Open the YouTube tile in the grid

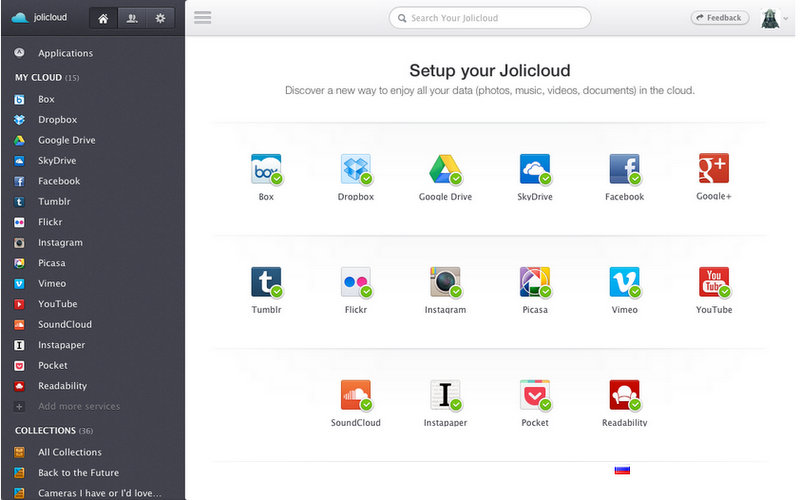(x=714, y=290)
